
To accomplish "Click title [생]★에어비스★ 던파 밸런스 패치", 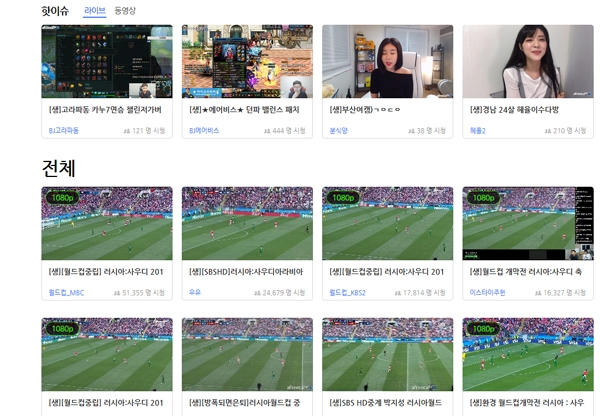I will click(245, 110).
